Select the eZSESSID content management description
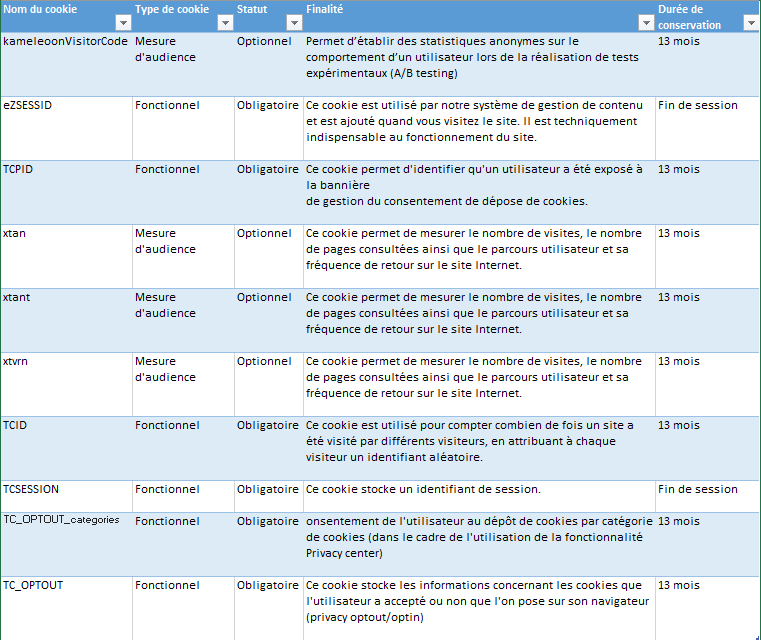Viewport: 761px width, 640px height. click(x=480, y=128)
